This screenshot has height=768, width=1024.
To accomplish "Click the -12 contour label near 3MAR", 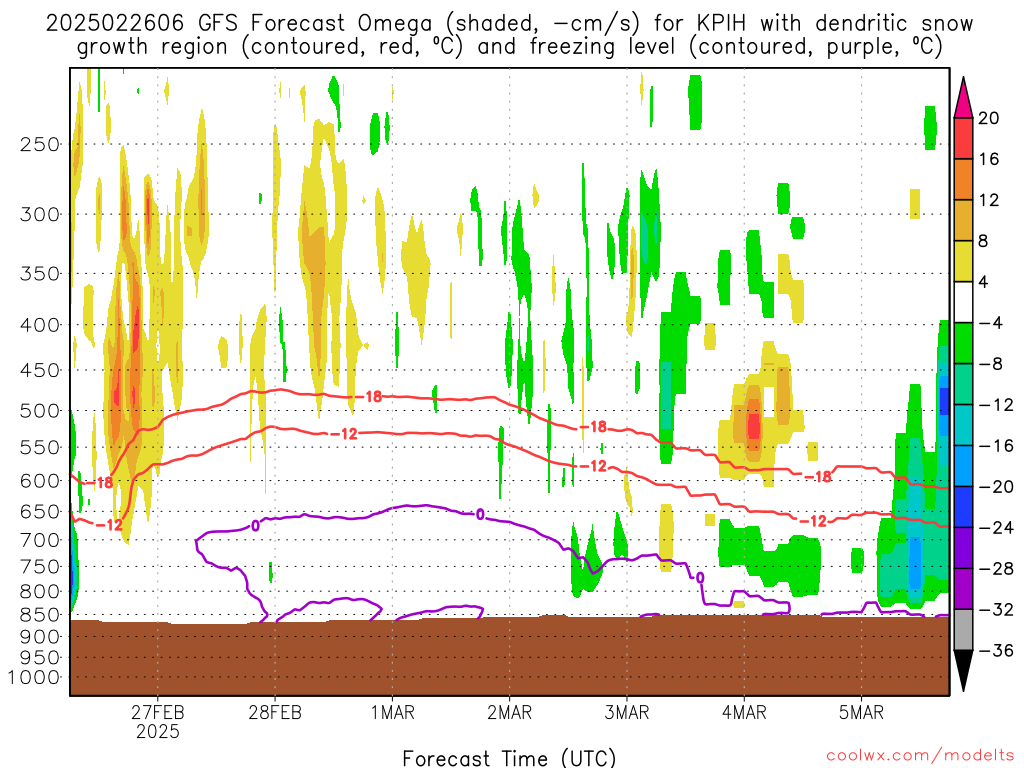I will pyautogui.click(x=595, y=466).
